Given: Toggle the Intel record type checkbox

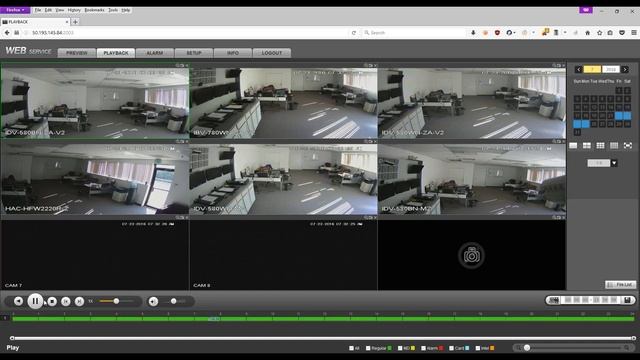Looking at the screenshot, I should click(478, 348).
